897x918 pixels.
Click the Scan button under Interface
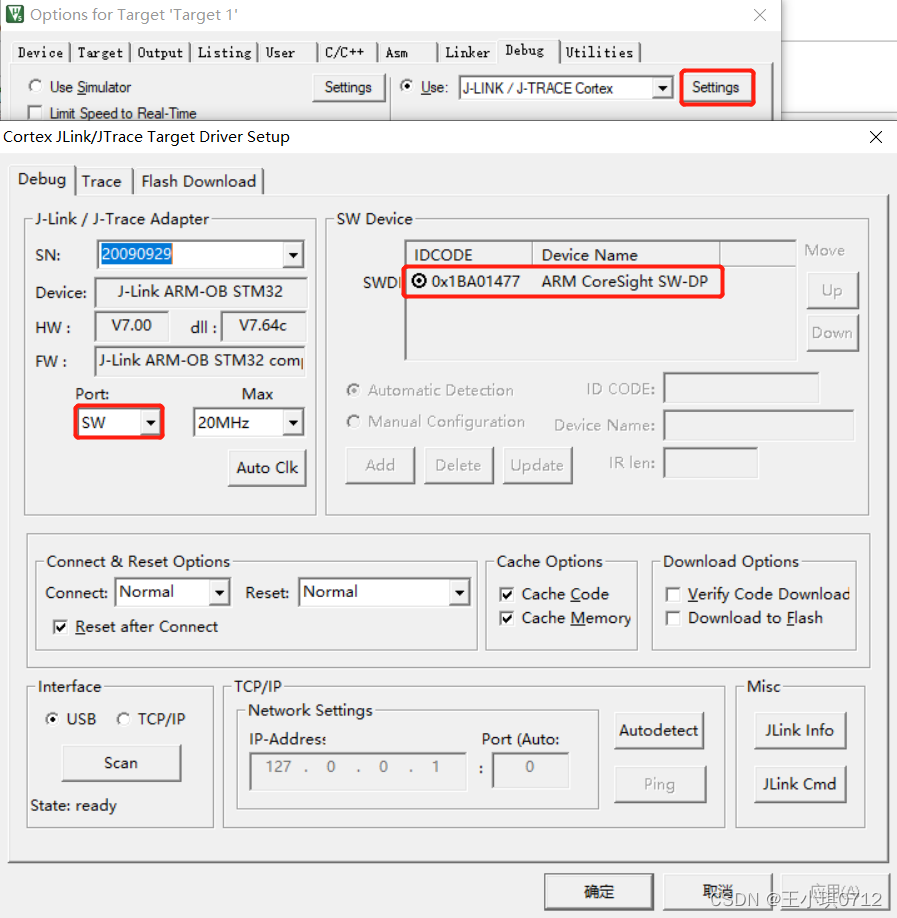click(121, 763)
